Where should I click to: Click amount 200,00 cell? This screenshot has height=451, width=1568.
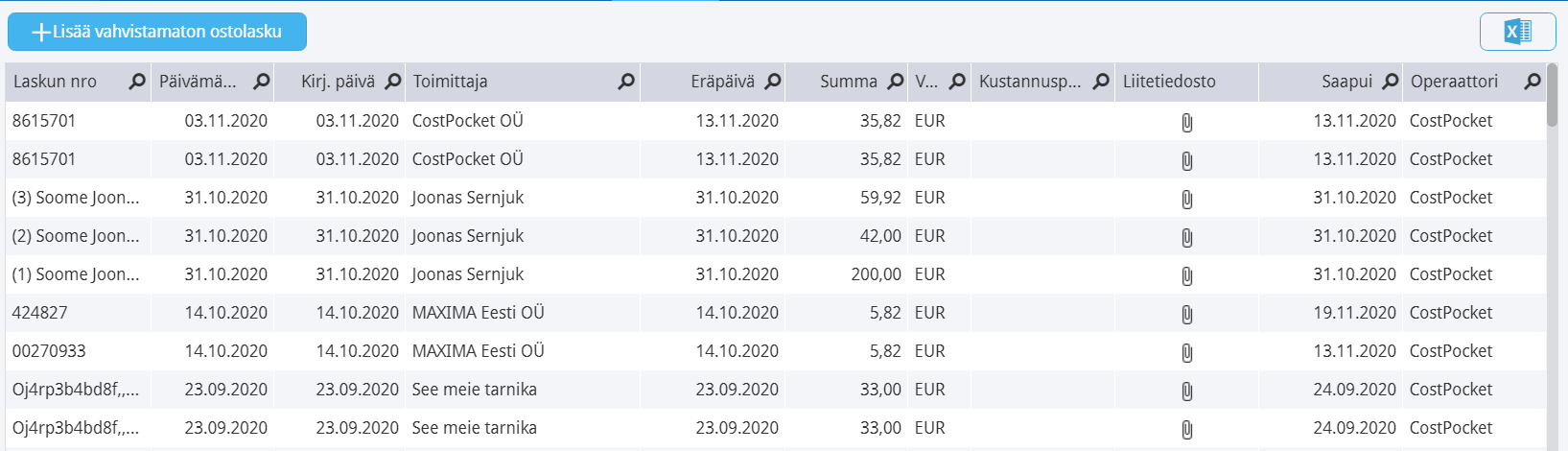876,274
